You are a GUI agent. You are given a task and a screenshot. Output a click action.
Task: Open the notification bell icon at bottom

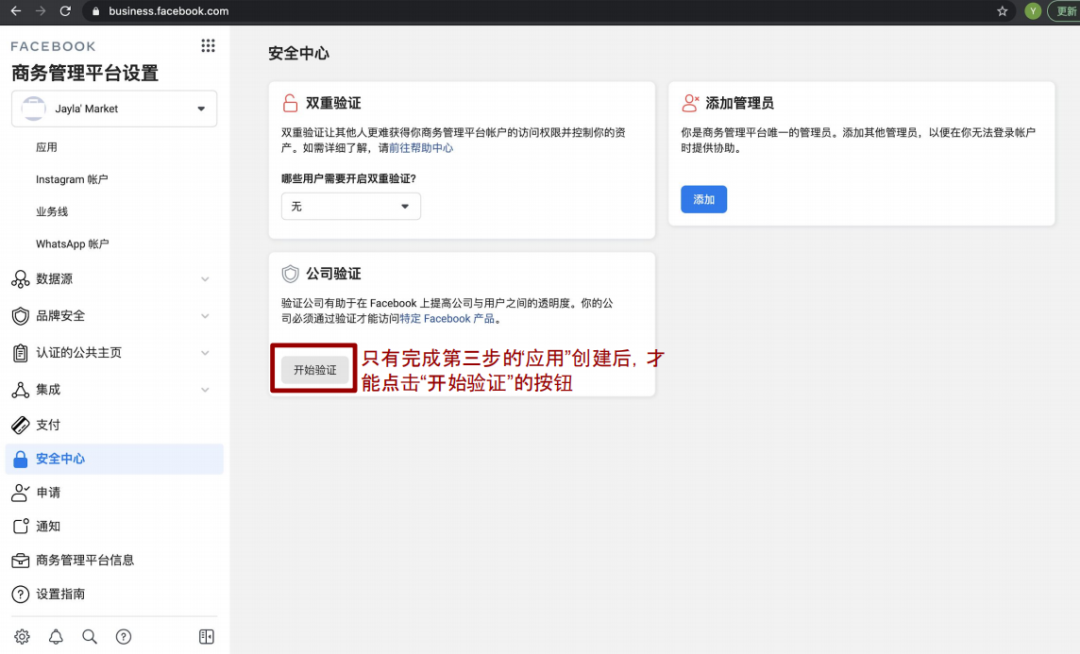pyautogui.click(x=56, y=636)
